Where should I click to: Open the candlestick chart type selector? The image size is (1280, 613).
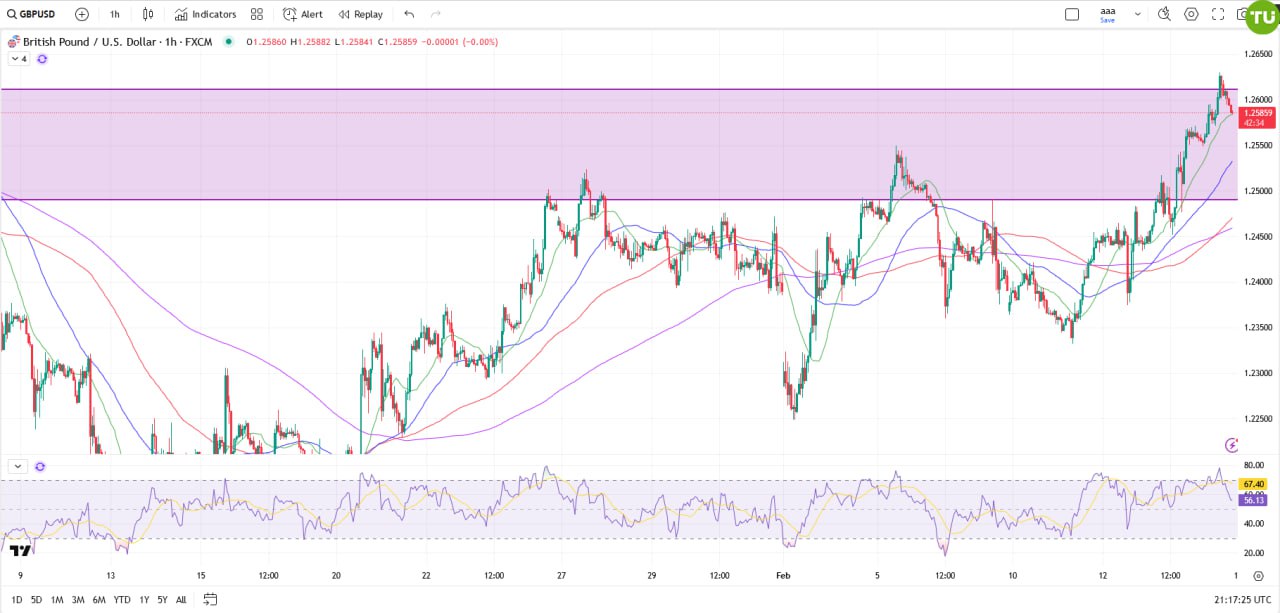148,14
